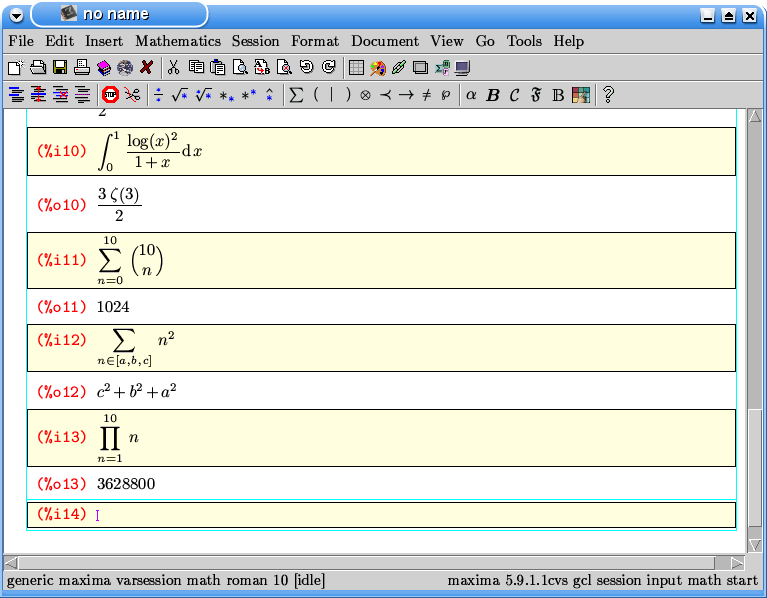767x598 pixels.
Task: Open the arrow symbols menu
Action: click(x=406, y=94)
